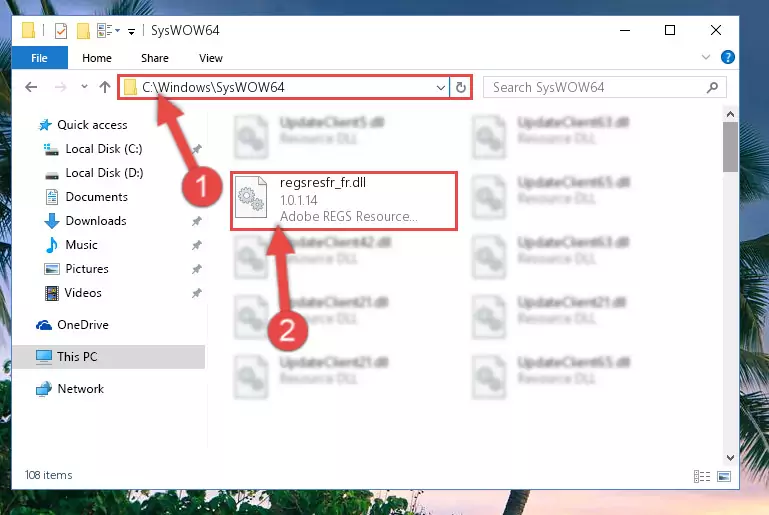Click the regsresfr_fr.dll gear file icon
769x515 pixels.
(251, 198)
